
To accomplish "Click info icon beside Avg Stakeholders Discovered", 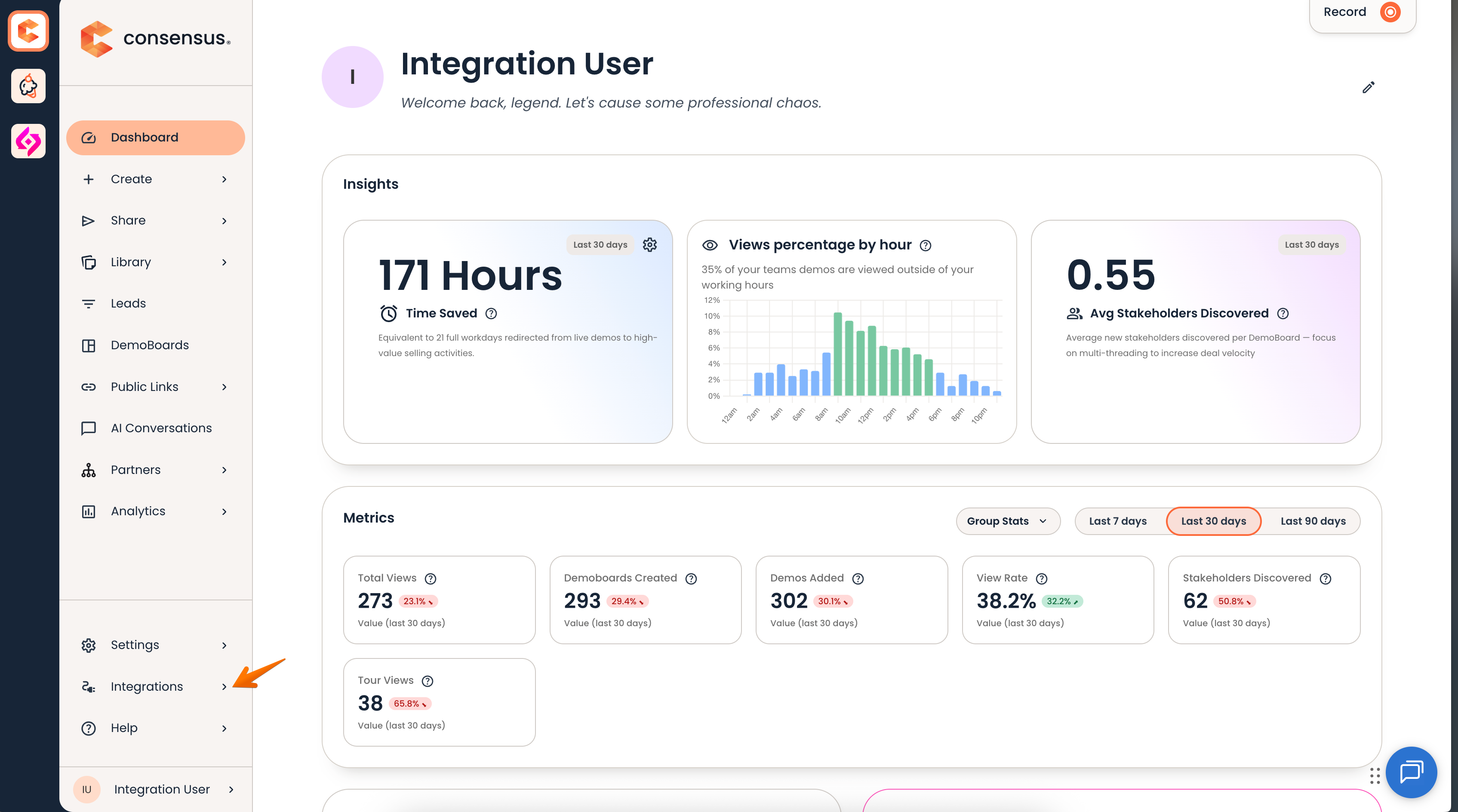I will tap(1283, 314).
